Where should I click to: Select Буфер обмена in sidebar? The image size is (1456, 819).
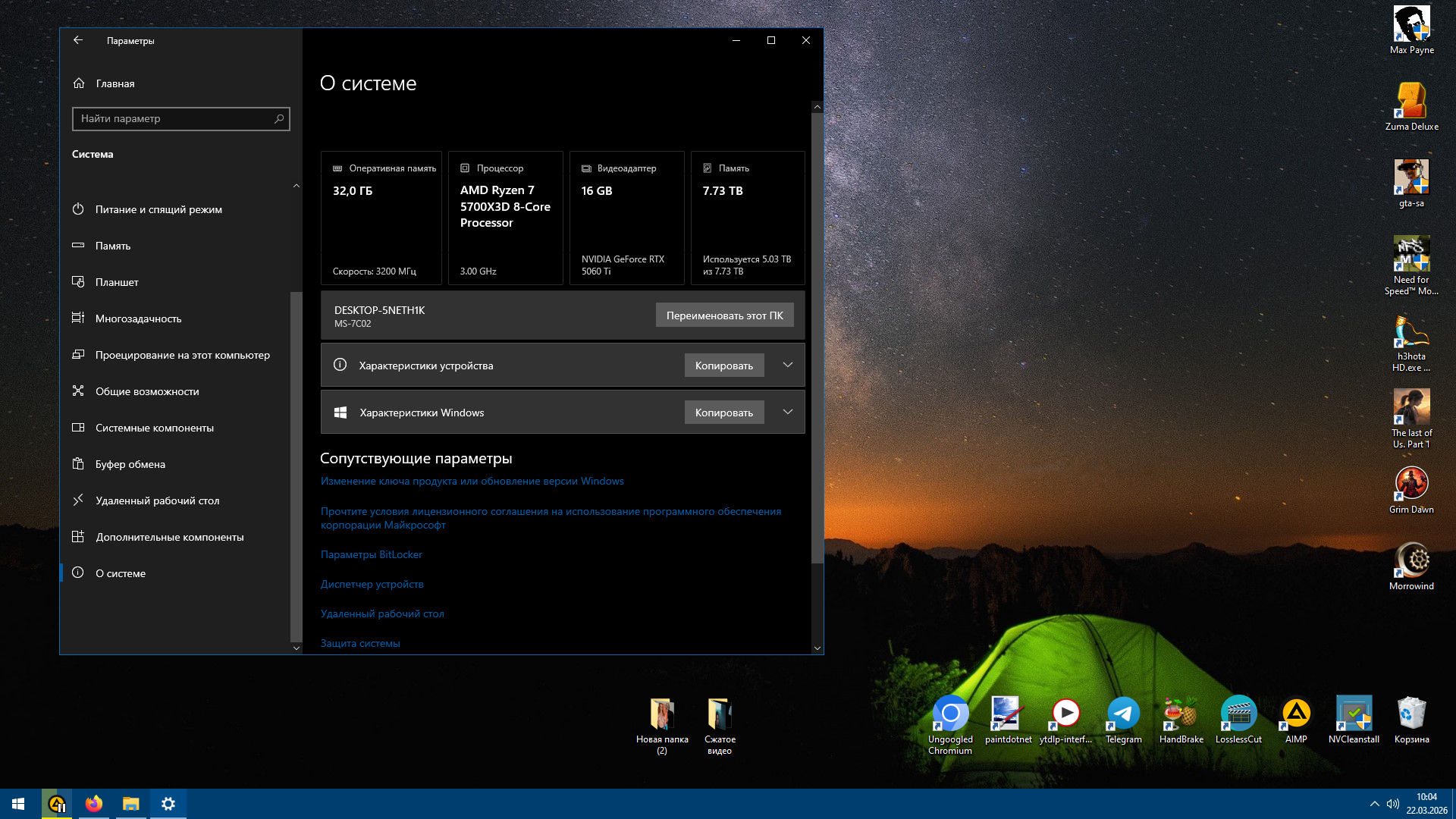pyautogui.click(x=130, y=464)
